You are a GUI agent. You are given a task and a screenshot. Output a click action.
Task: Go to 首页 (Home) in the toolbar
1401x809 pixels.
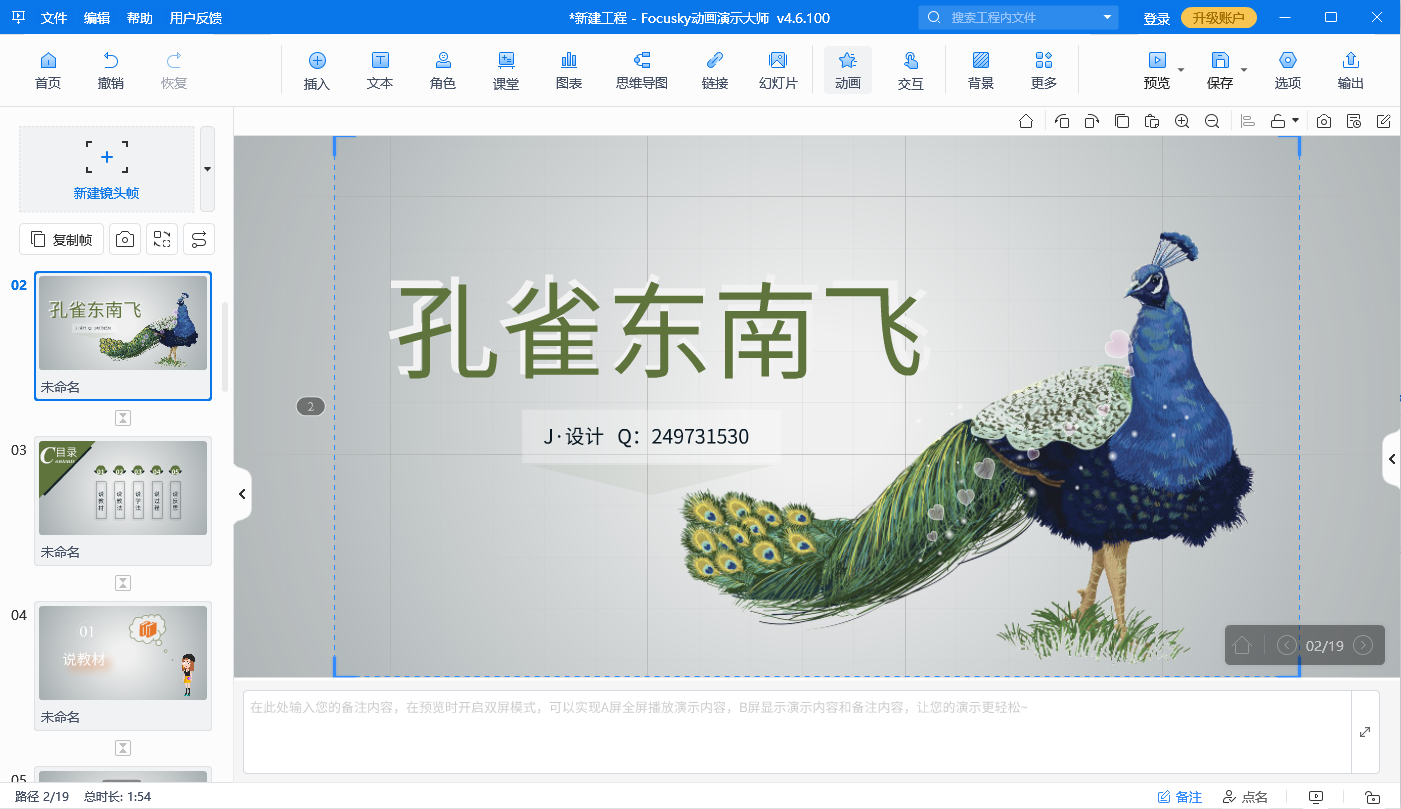48,71
